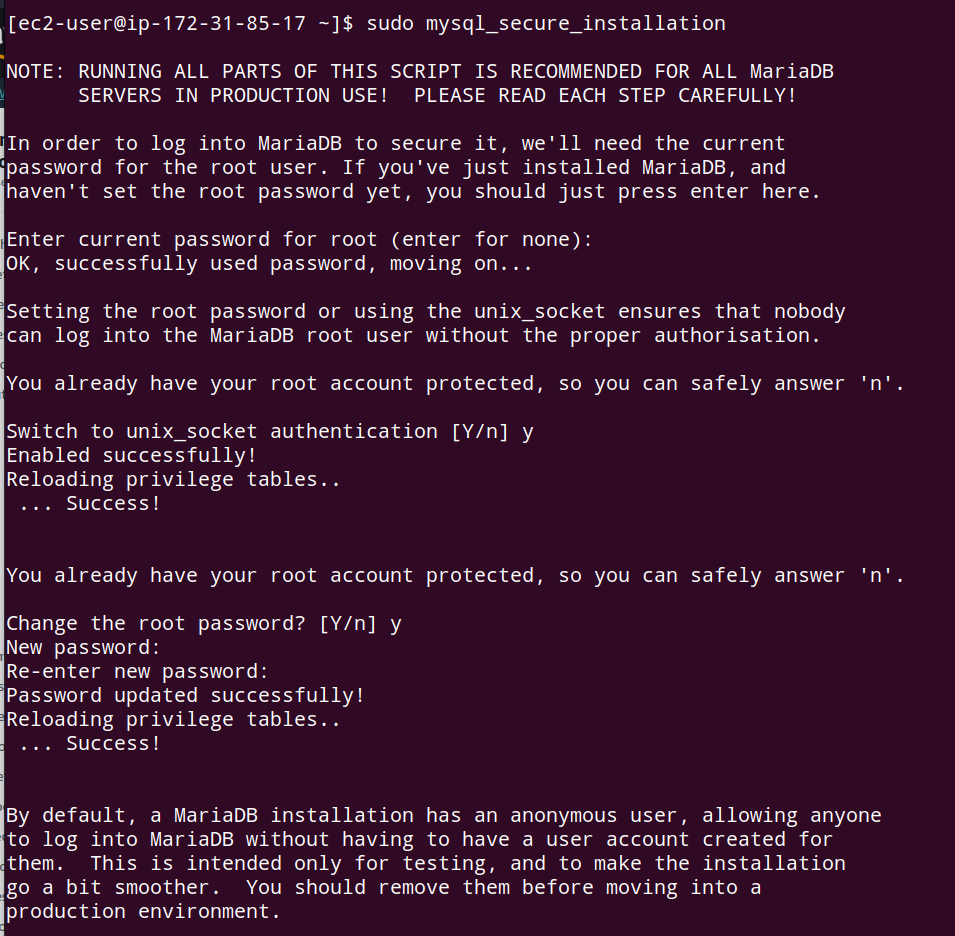Click the first '... Success!' message
This screenshot has width=955, height=936.
tap(90, 504)
